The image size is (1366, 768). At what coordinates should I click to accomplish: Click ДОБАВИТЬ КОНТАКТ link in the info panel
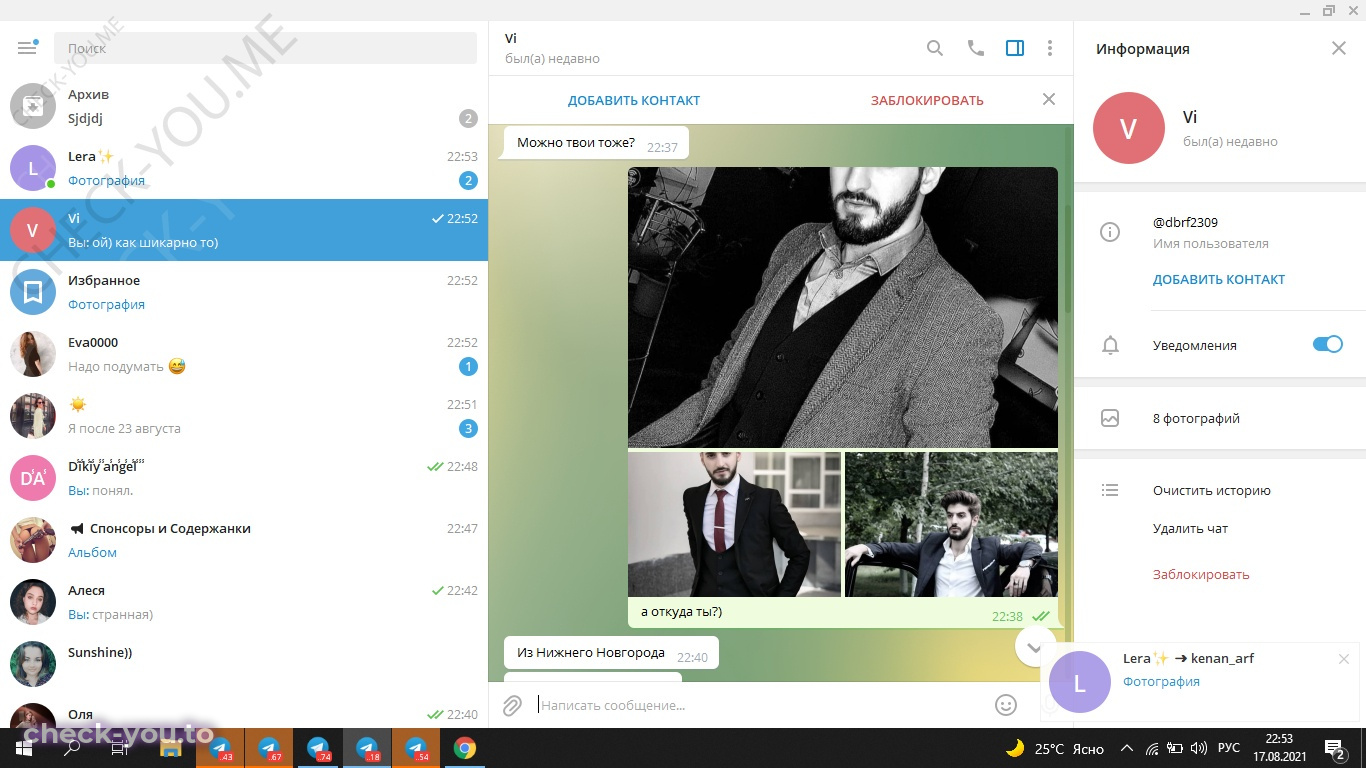tap(1219, 279)
